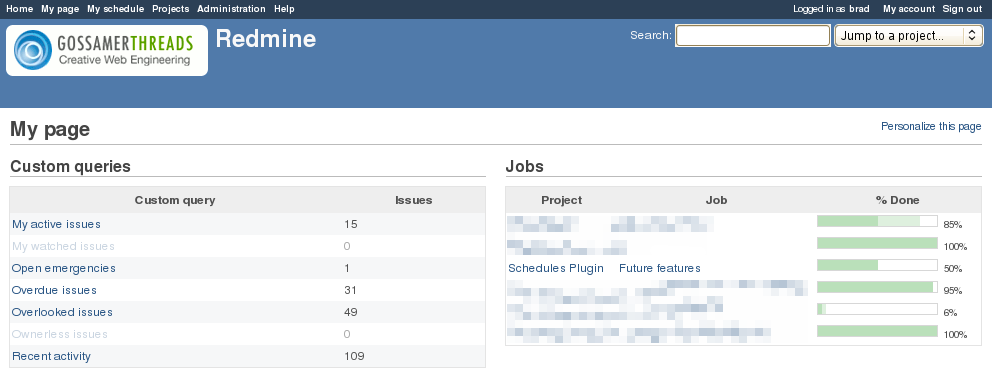Open the Home menu item
Viewport: 992px width, 390px height.
coord(19,9)
